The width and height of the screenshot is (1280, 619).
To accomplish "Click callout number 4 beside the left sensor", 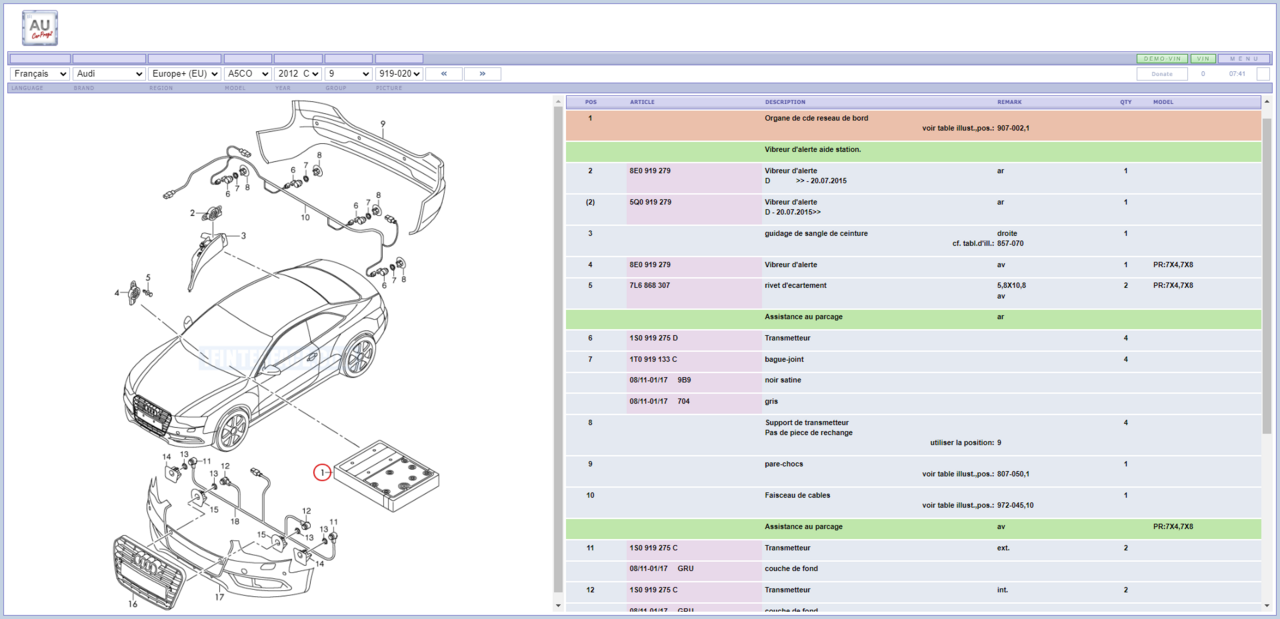I will point(117,293).
